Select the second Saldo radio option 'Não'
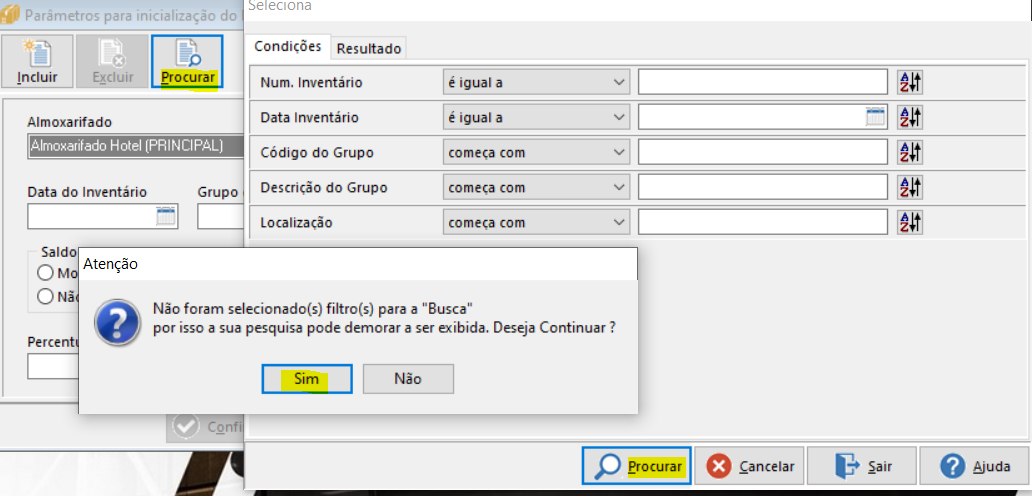This screenshot has height=496, width=1032. 45,297
